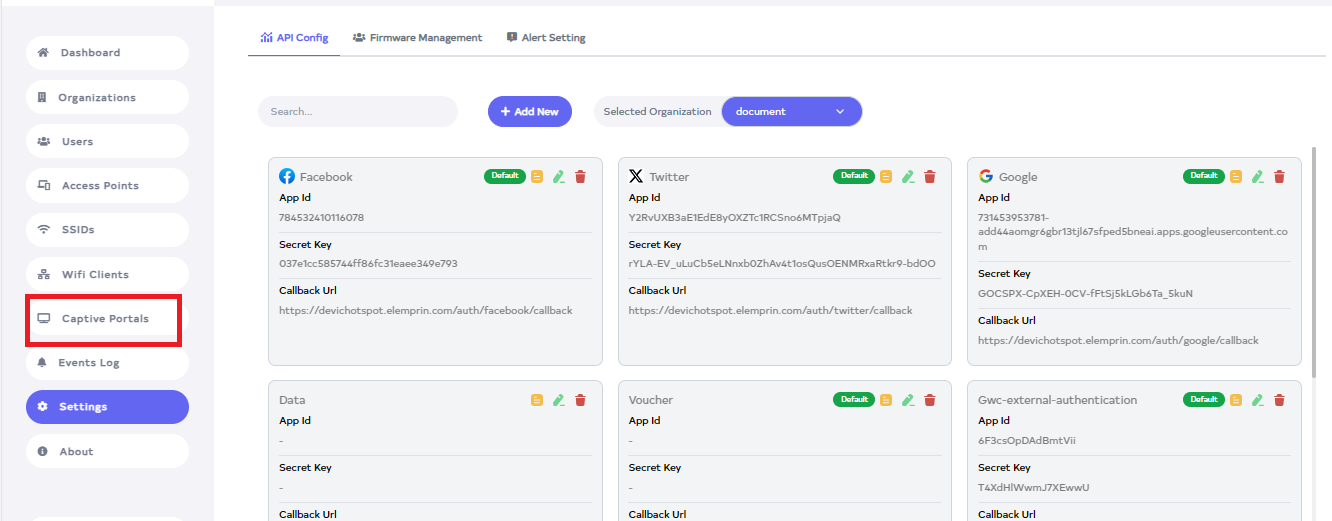This screenshot has height=521, width=1332.
Task: Edit the Twitter API config
Action: [x=908, y=177]
